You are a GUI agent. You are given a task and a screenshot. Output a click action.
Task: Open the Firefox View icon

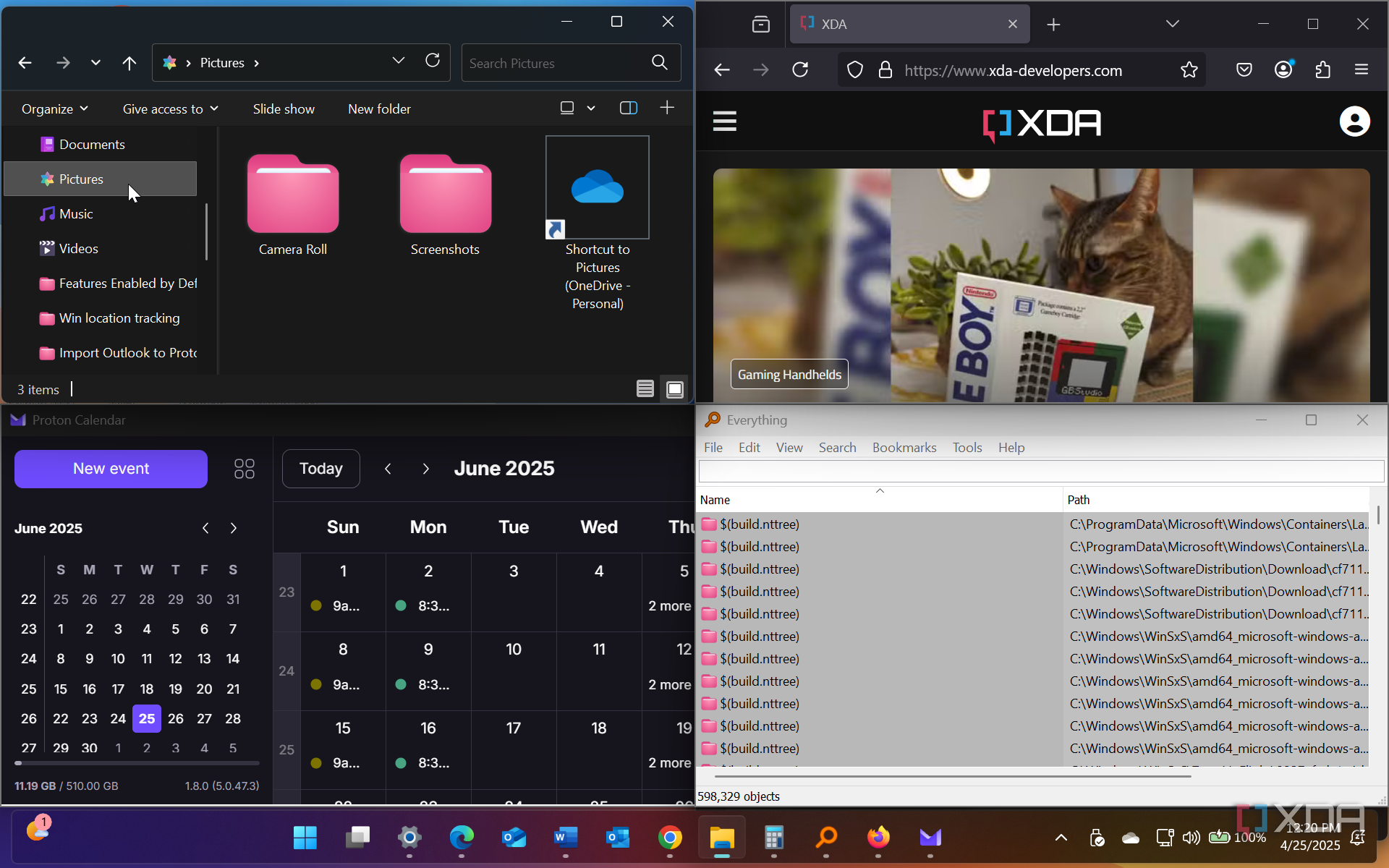click(x=761, y=25)
